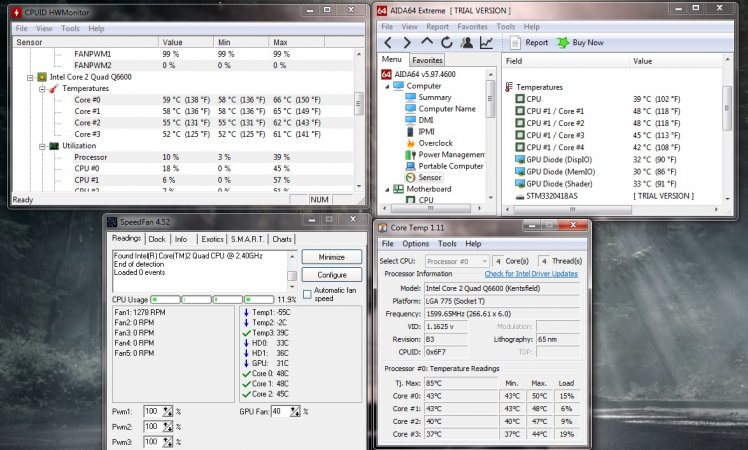Click Pwm2 spinner arrows in SpeedFan
748x450 pixels.
167,427
